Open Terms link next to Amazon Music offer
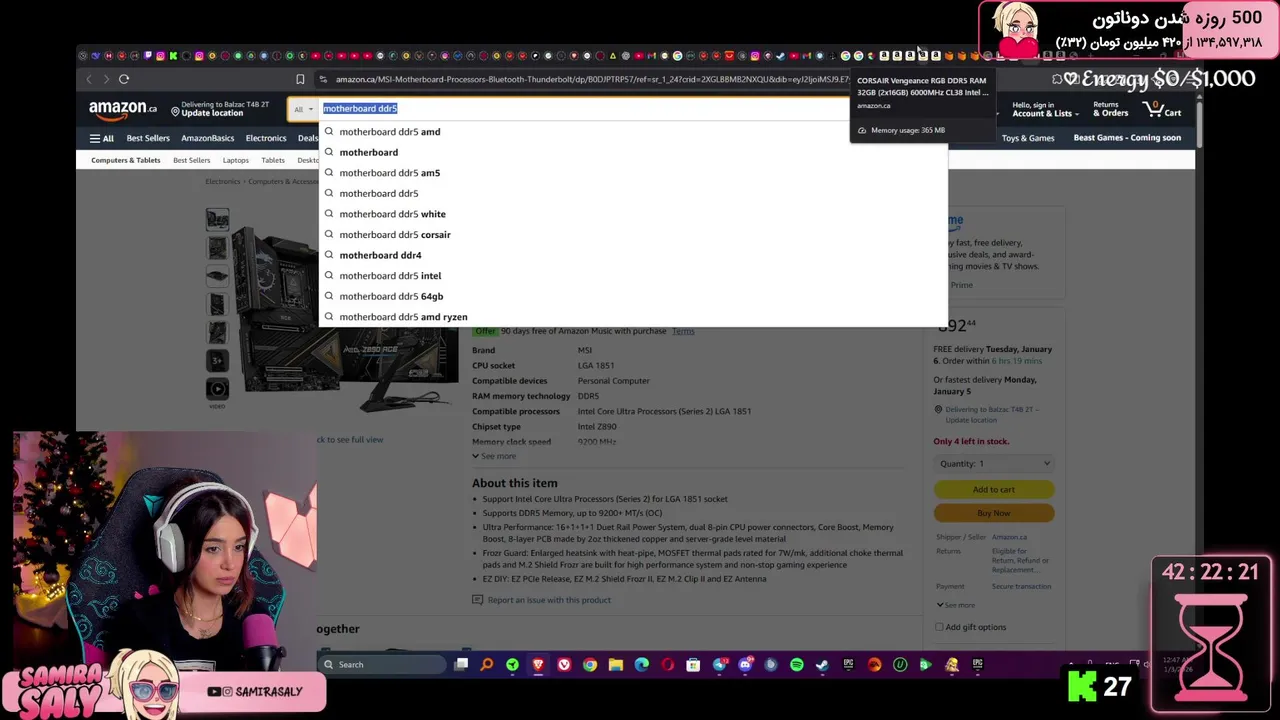 click(x=683, y=331)
